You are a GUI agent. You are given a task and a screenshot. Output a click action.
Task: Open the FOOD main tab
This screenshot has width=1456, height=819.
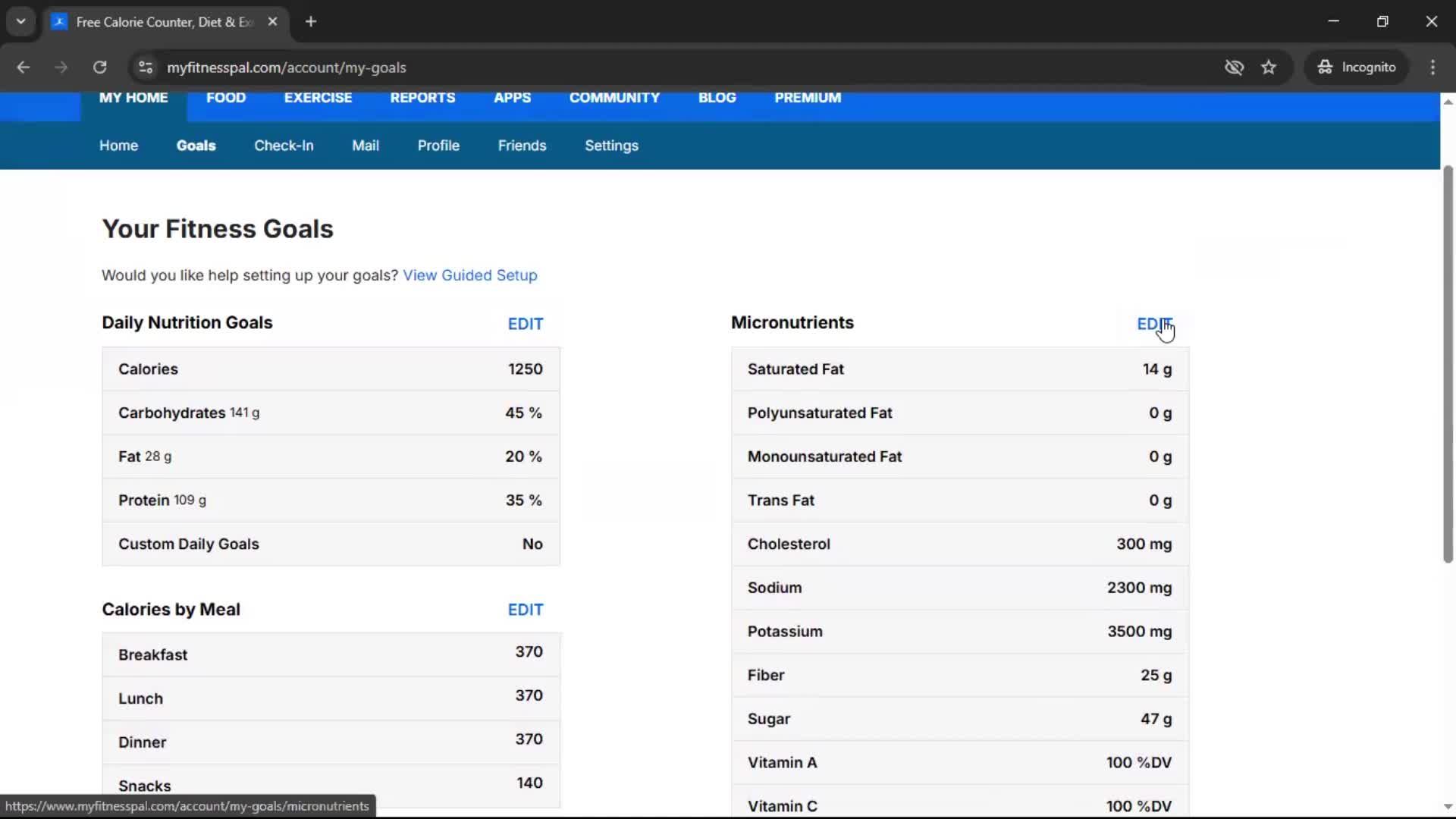pos(226,98)
